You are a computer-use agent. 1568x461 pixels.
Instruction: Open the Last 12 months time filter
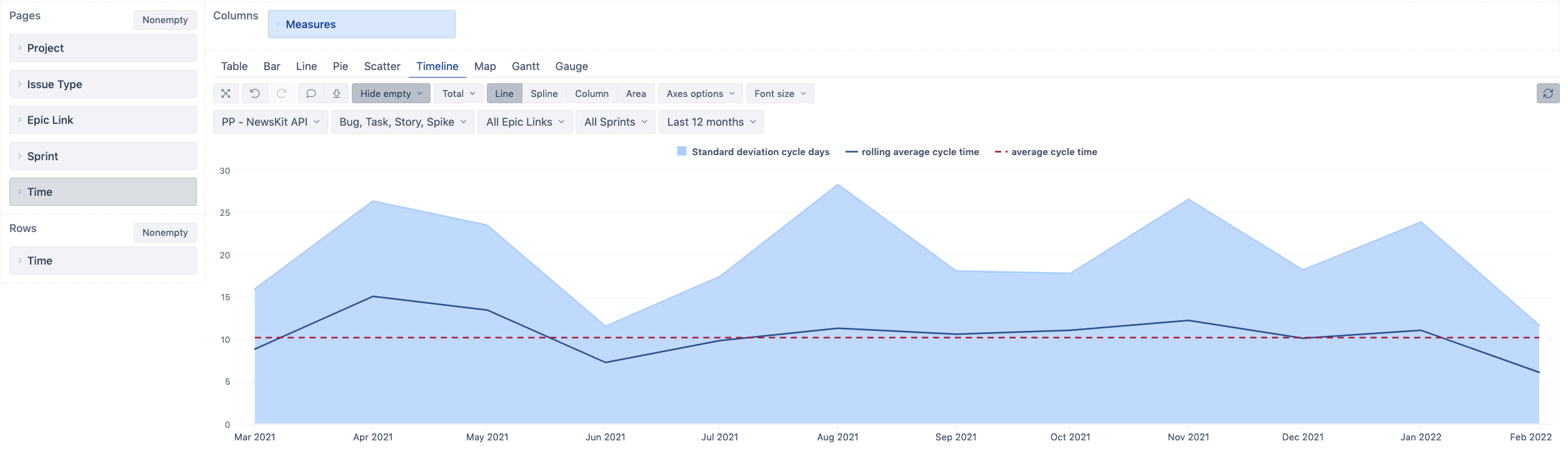(x=711, y=122)
